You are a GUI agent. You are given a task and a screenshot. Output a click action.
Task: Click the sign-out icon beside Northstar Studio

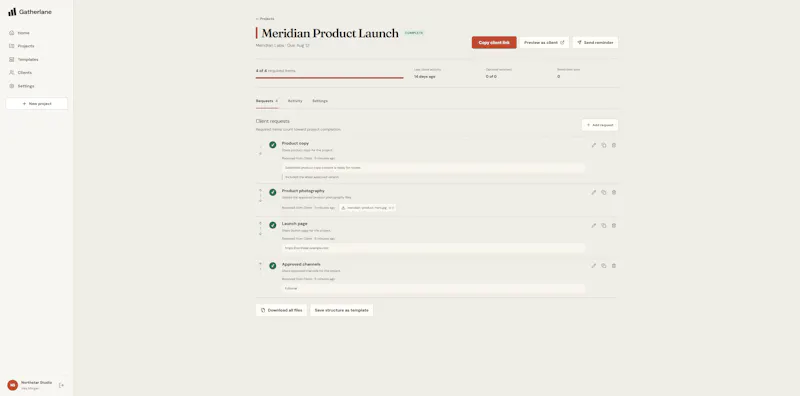tap(61, 385)
